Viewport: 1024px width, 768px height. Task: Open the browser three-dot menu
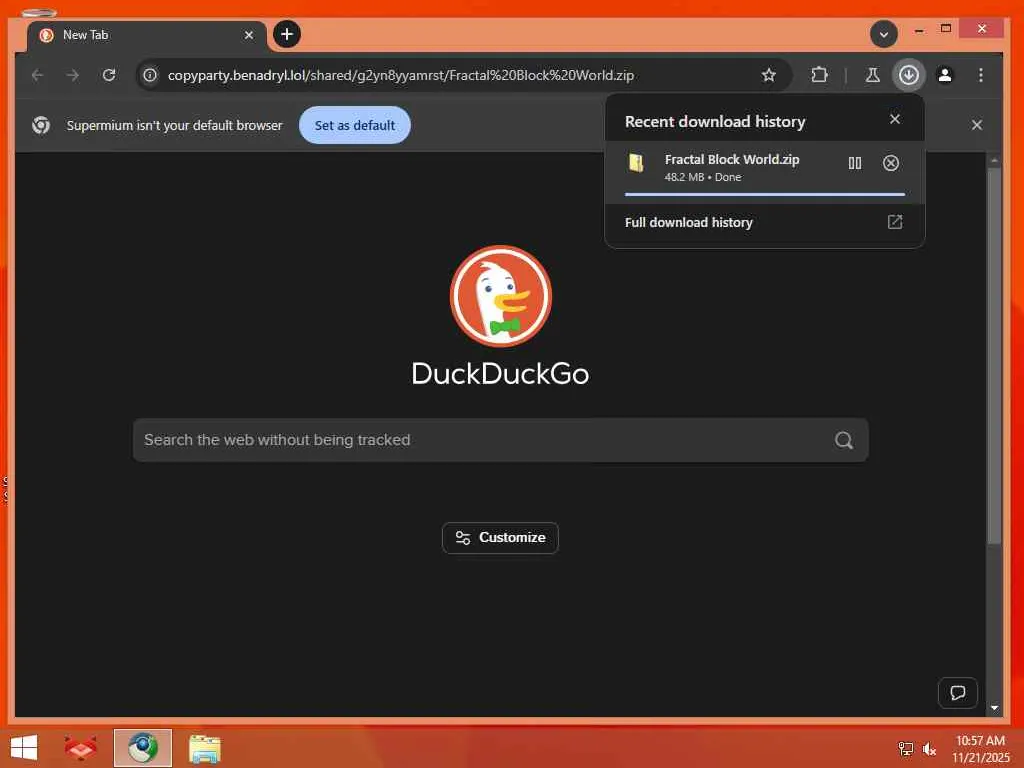click(x=980, y=75)
